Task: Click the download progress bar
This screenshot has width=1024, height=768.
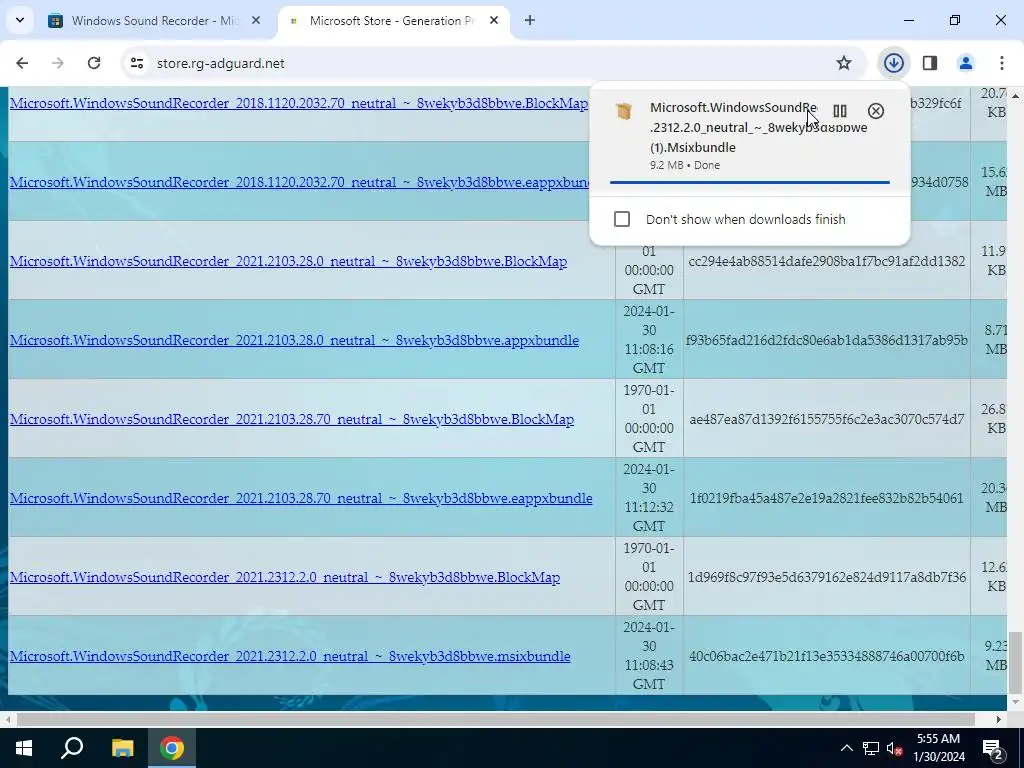Action: (750, 182)
